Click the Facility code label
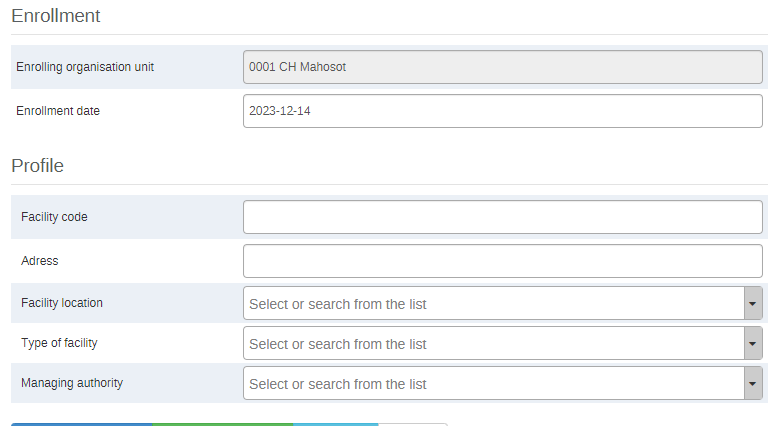 [x=54, y=217]
